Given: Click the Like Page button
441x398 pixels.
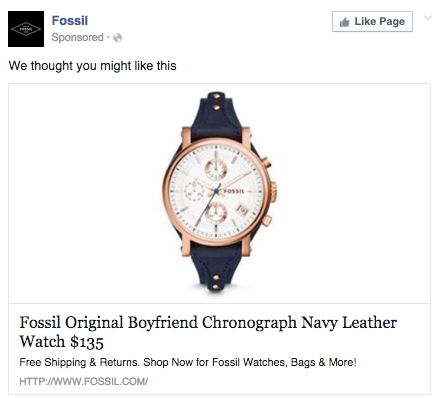Looking at the screenshot, I should [372, 22].
